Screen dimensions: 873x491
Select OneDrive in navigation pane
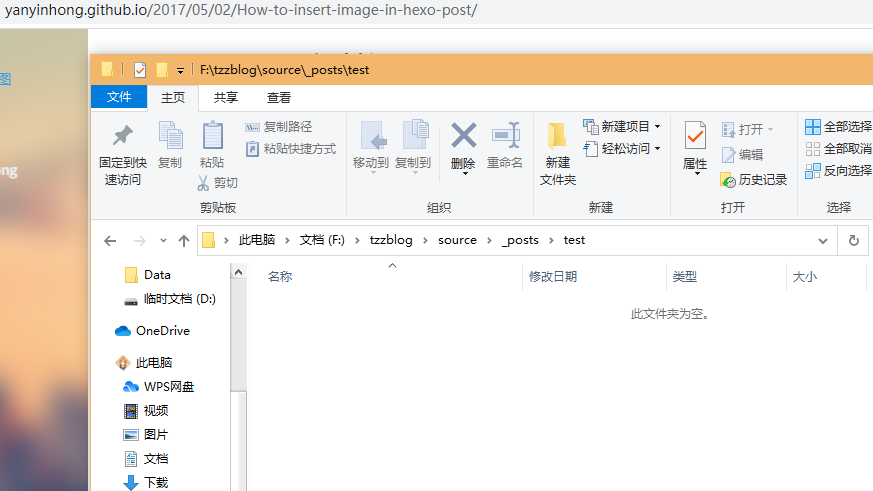[162, 331]
